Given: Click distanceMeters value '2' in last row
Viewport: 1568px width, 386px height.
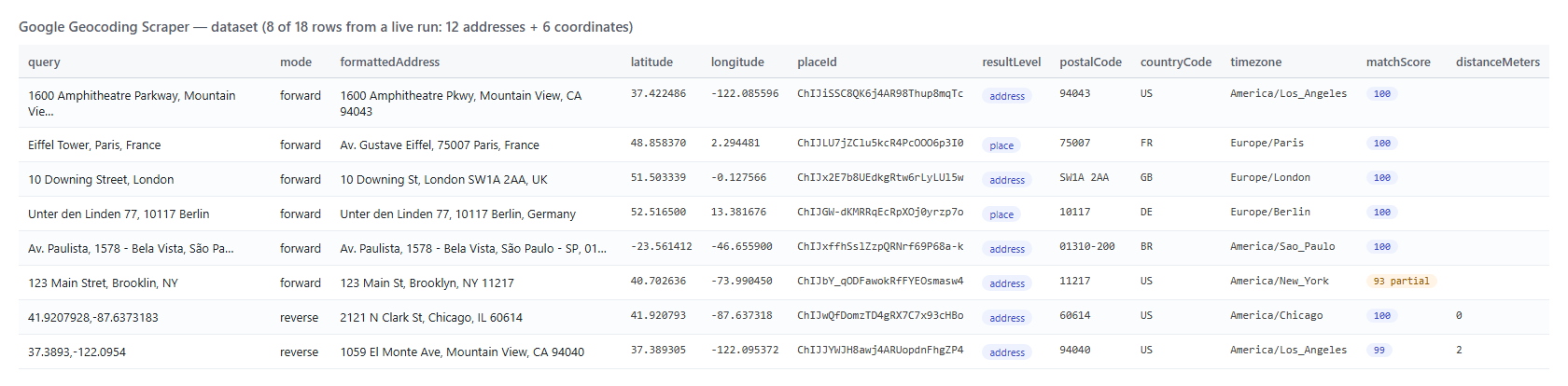Looking at the screenshot, I should click(x=1459, y=350).
